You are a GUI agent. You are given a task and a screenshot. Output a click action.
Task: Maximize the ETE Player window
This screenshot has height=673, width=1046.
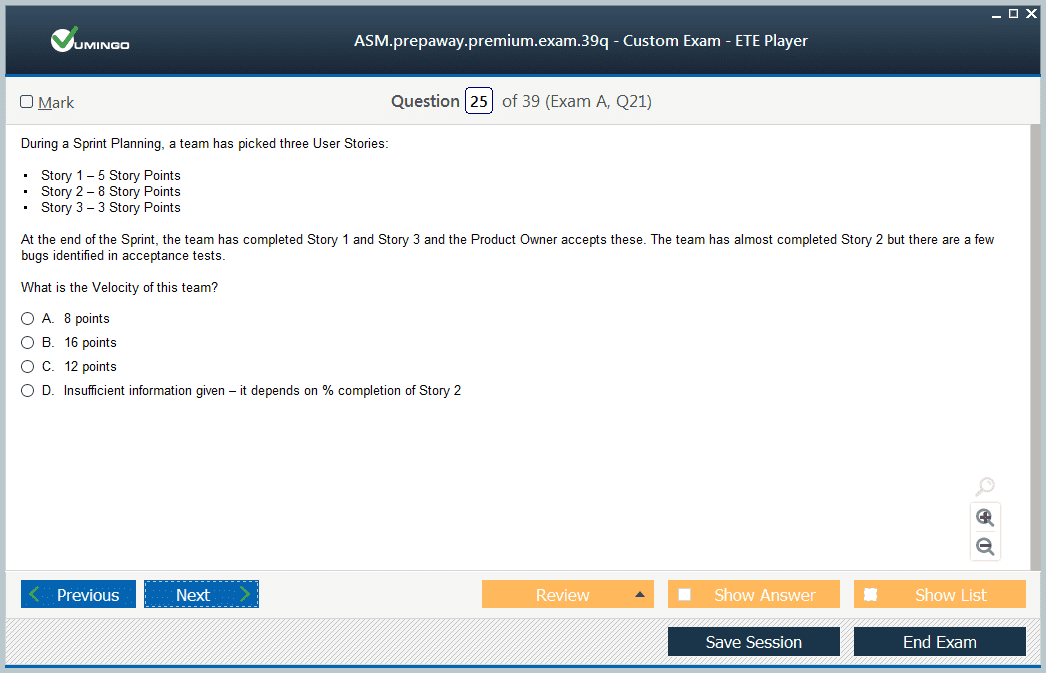pyautogui.click(x=1013, y=13)
